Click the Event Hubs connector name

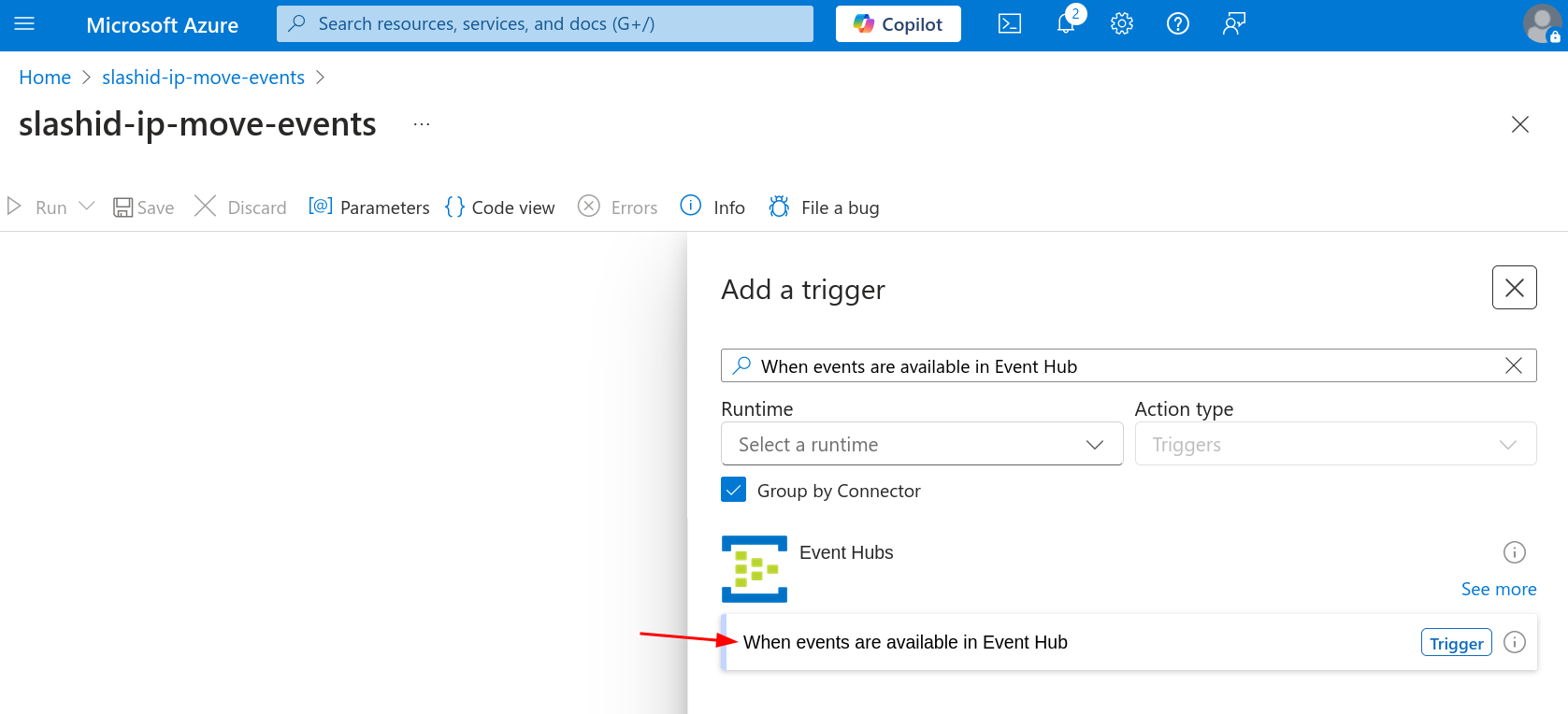click(846, 552)
